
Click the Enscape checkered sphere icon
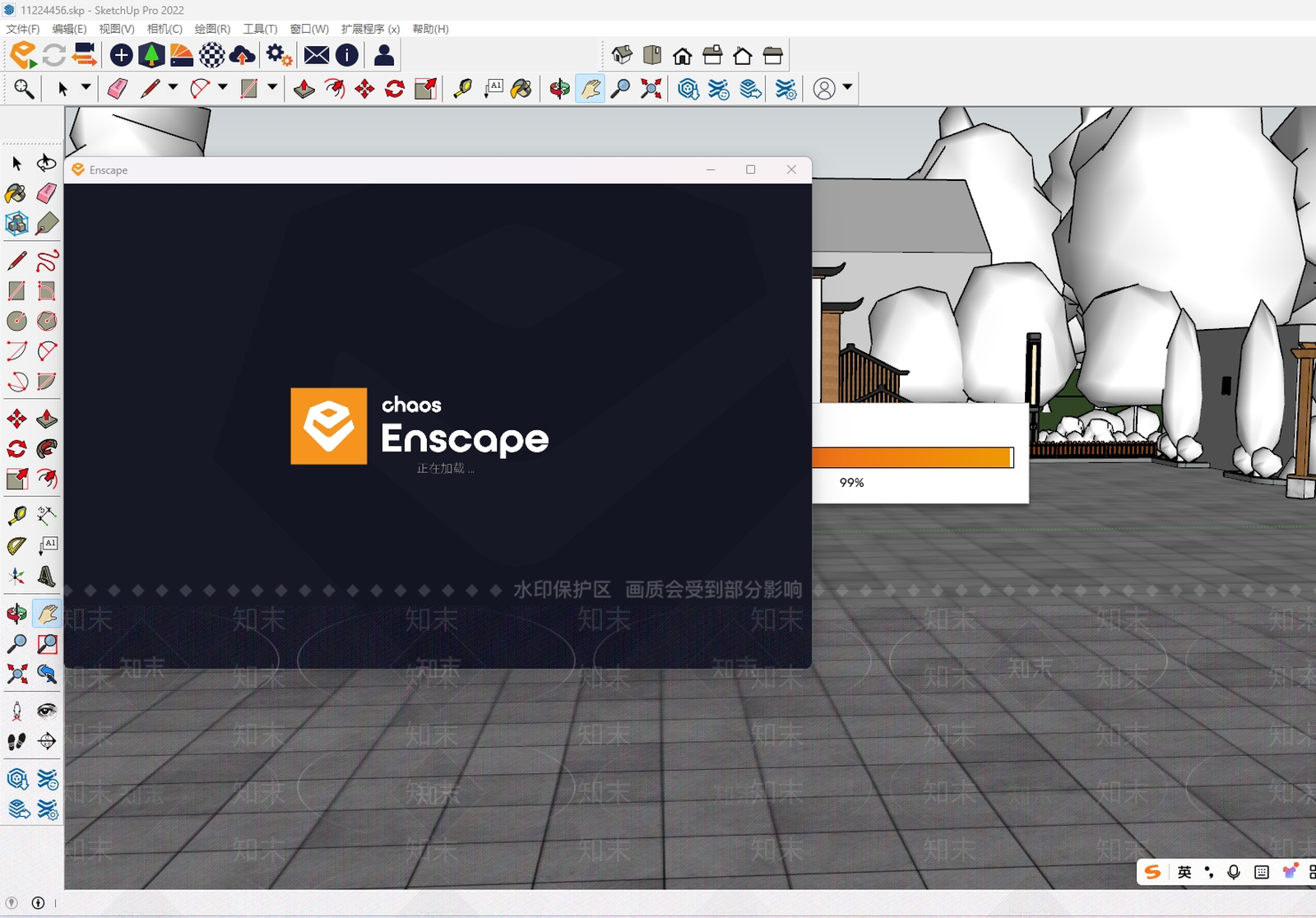212,55
